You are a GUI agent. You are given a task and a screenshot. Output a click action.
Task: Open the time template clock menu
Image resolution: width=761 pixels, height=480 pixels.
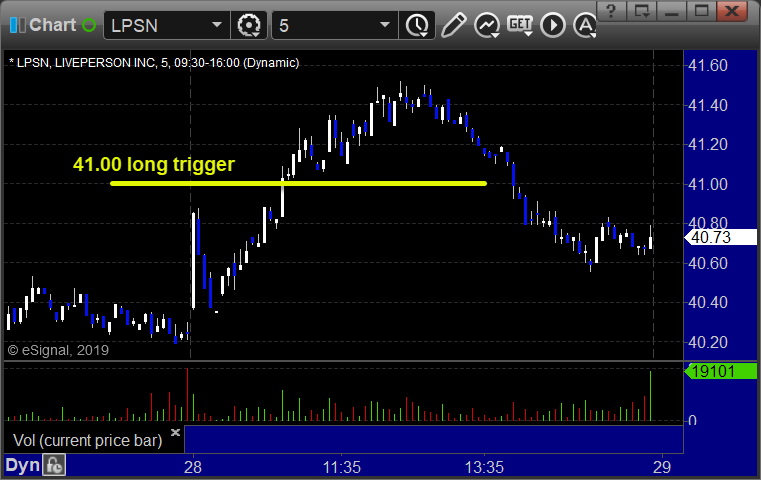pos(417,25)
